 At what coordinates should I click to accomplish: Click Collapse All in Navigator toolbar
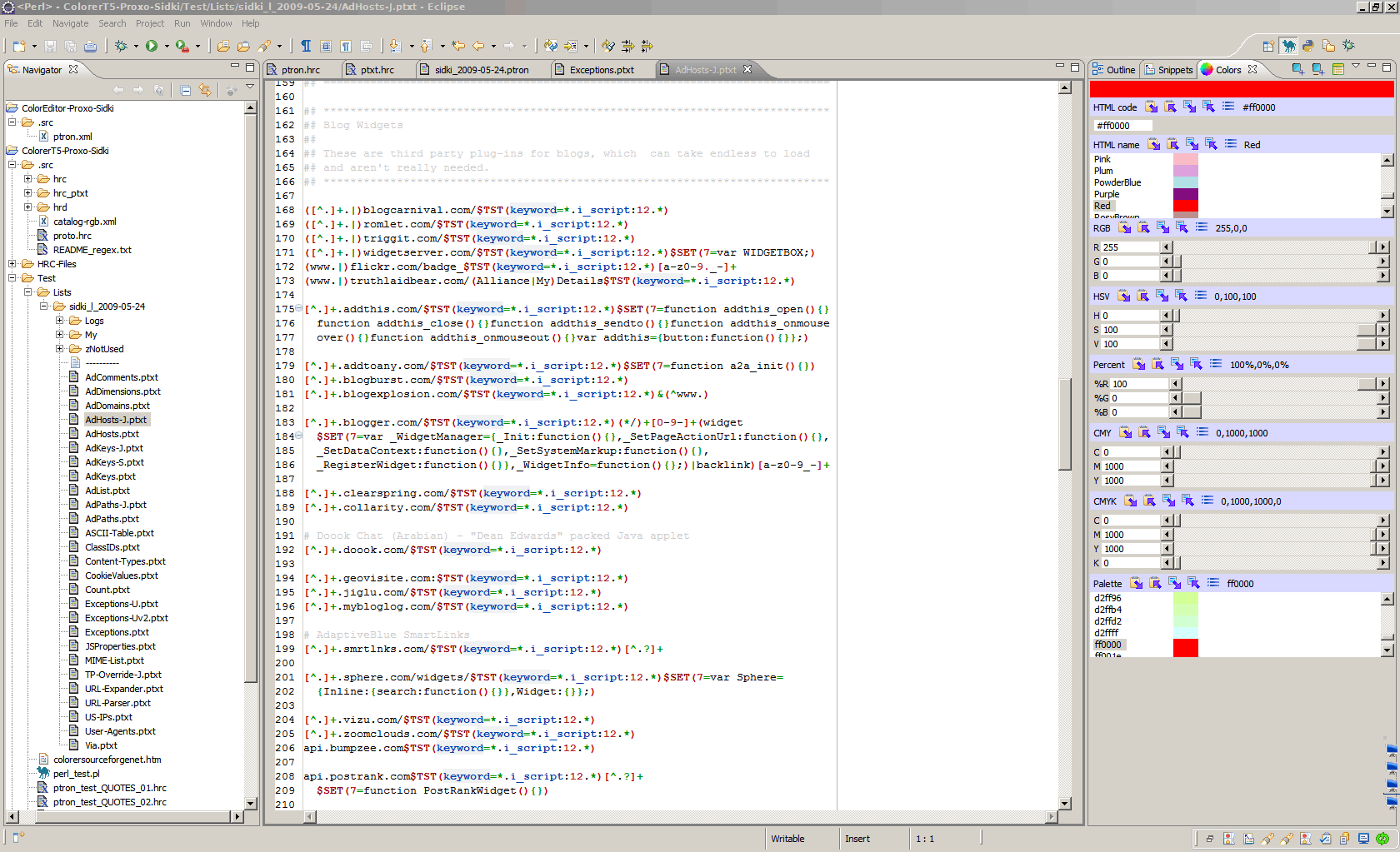point(186,90)
